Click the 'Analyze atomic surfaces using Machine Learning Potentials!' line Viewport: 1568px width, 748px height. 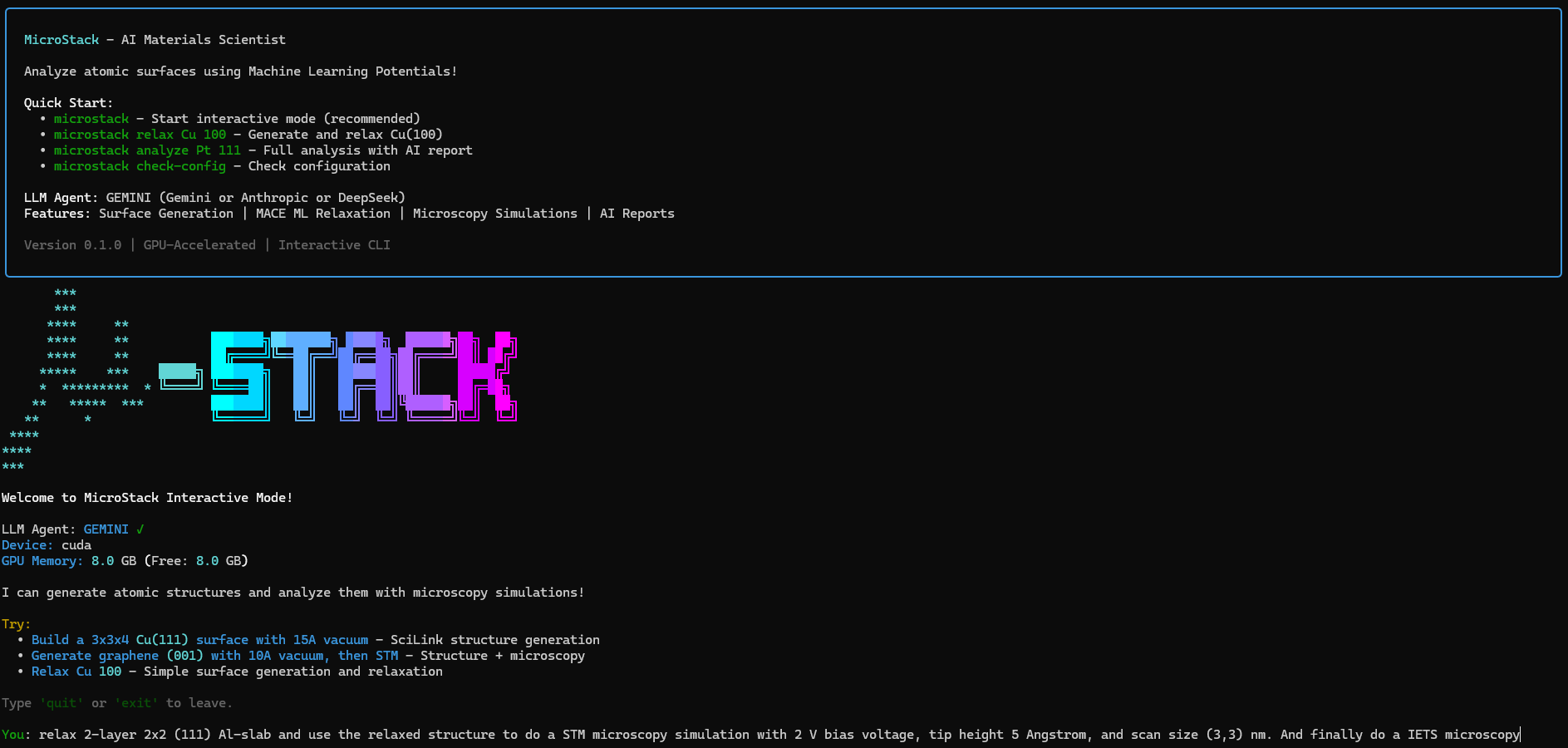240,71
